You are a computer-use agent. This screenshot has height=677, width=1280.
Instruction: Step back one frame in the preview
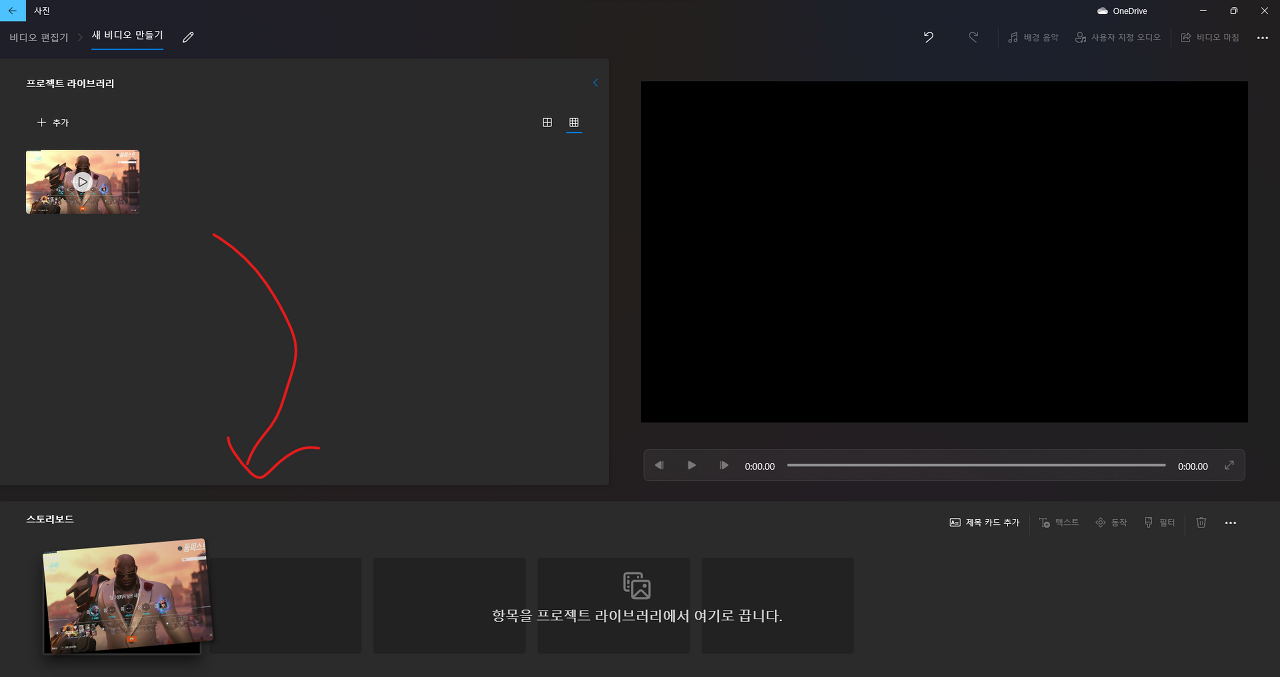659,465
